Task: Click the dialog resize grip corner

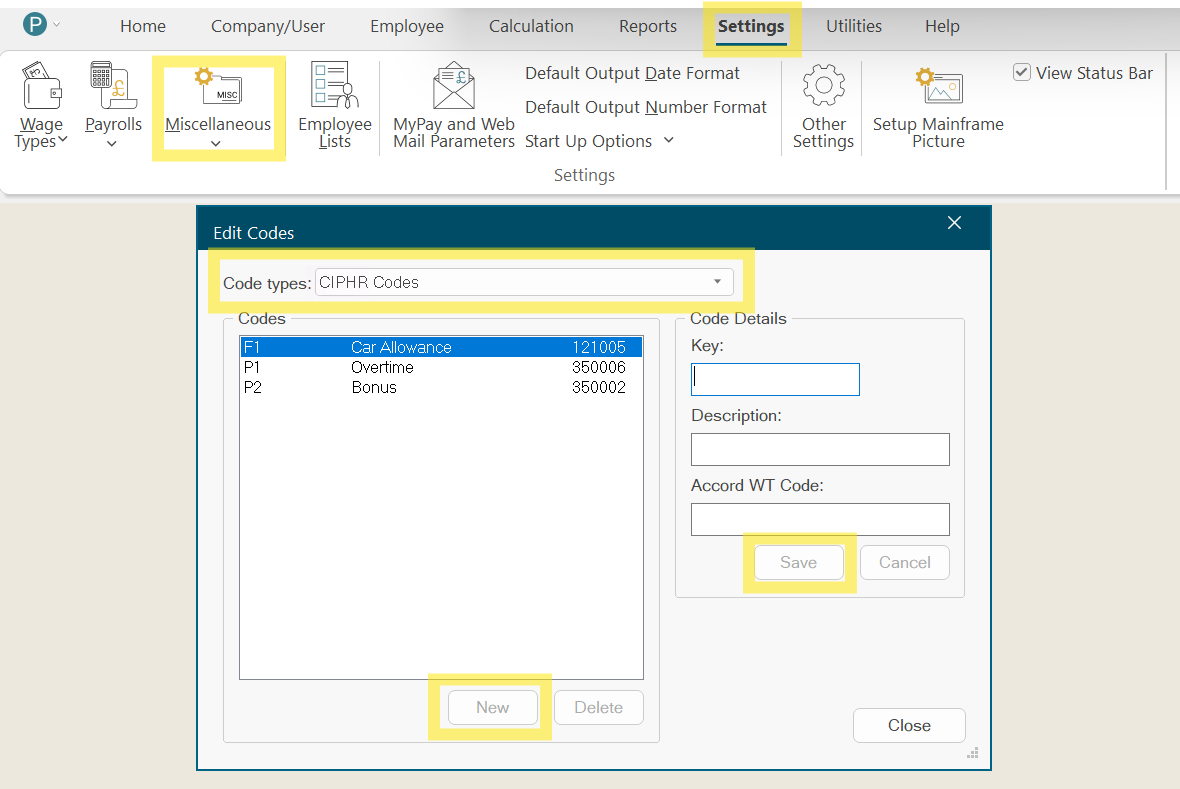Action: click(x=972, y=753)
